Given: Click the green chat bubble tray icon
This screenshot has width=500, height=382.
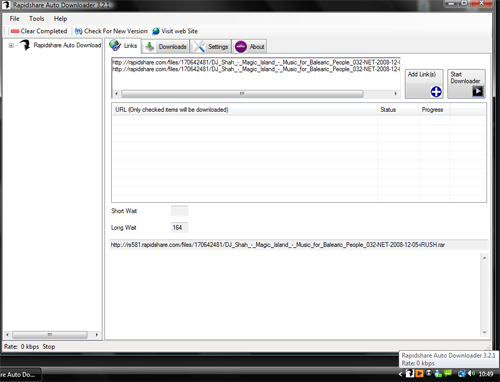Looking at the screenshot, I should [448, 373].
